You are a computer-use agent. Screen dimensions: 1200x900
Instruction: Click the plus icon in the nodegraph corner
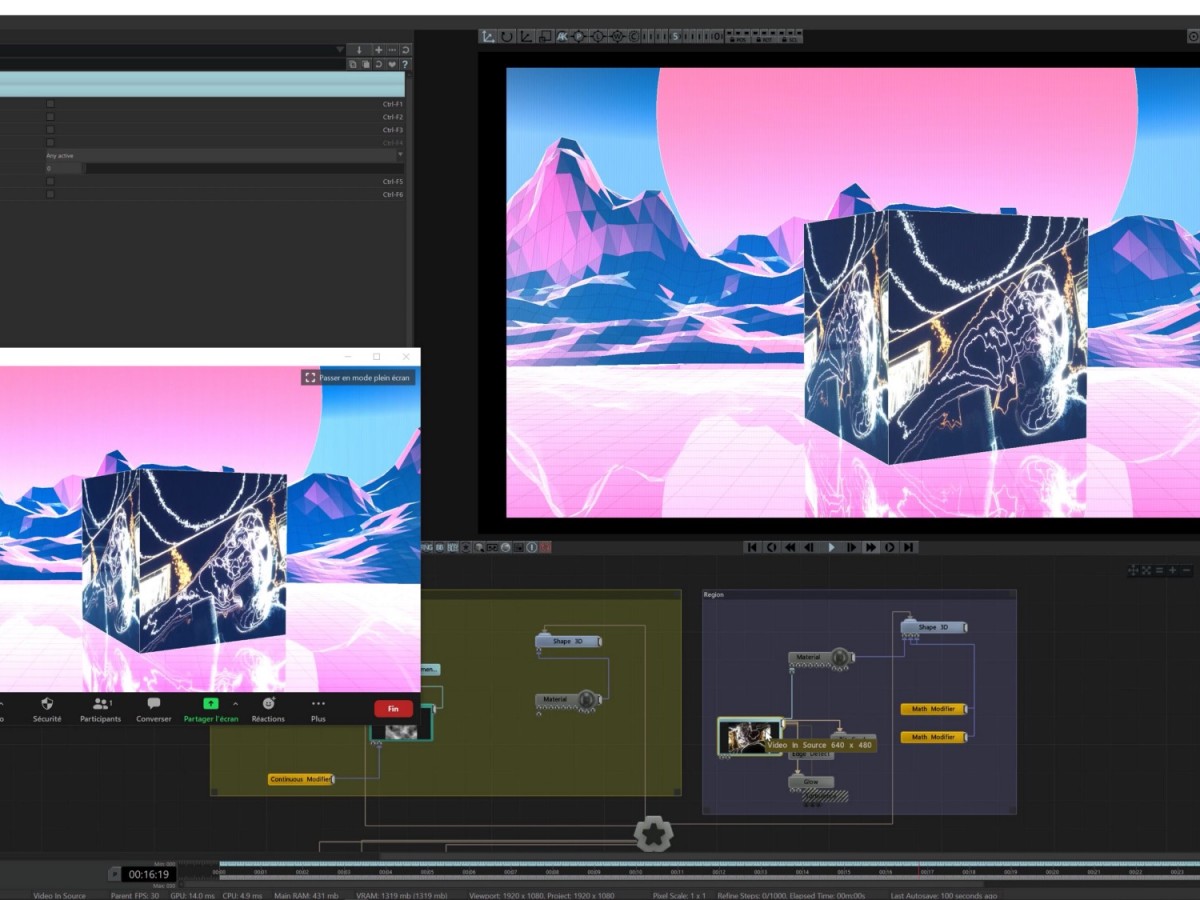pyautogui.click(x=1172, y=570)
